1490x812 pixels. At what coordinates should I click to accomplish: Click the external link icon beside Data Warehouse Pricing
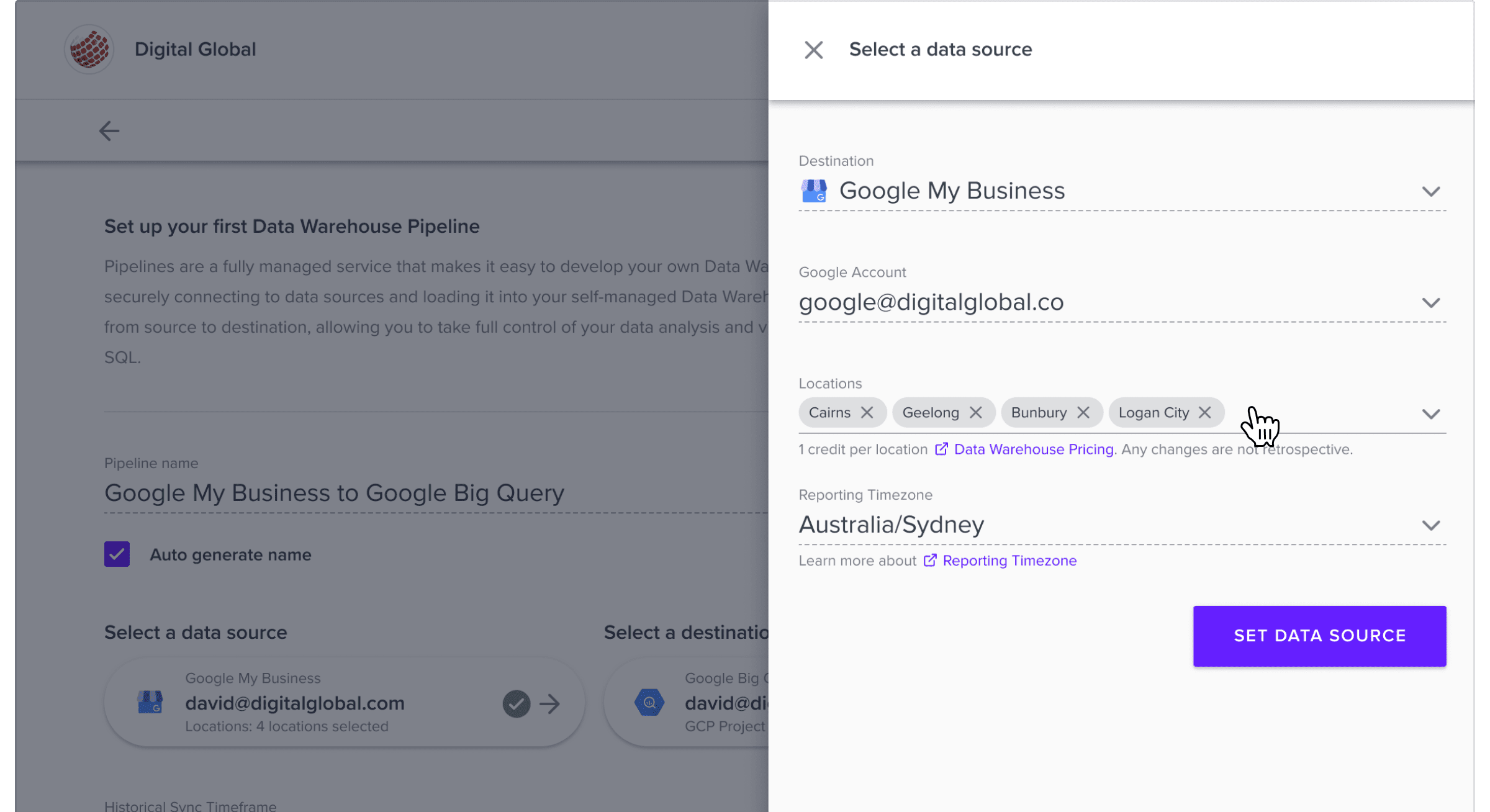pyautogui.click(x=941, y=449)
